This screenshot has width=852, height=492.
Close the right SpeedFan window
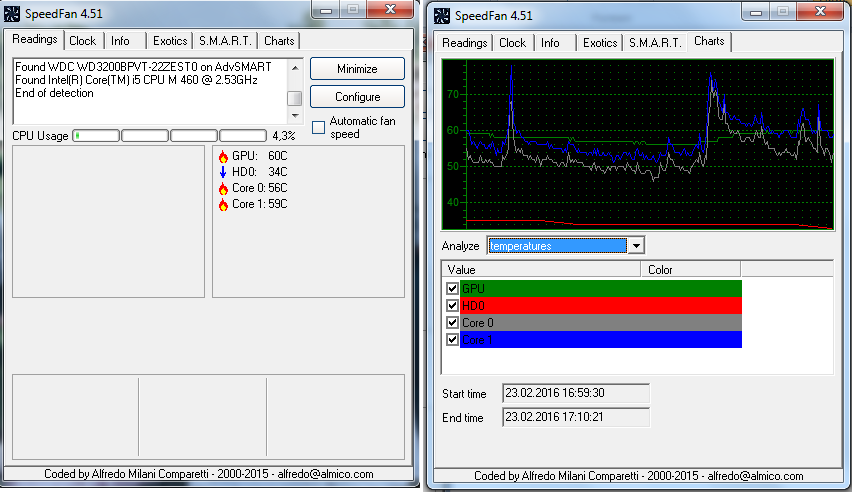click(x=820, y=11)
